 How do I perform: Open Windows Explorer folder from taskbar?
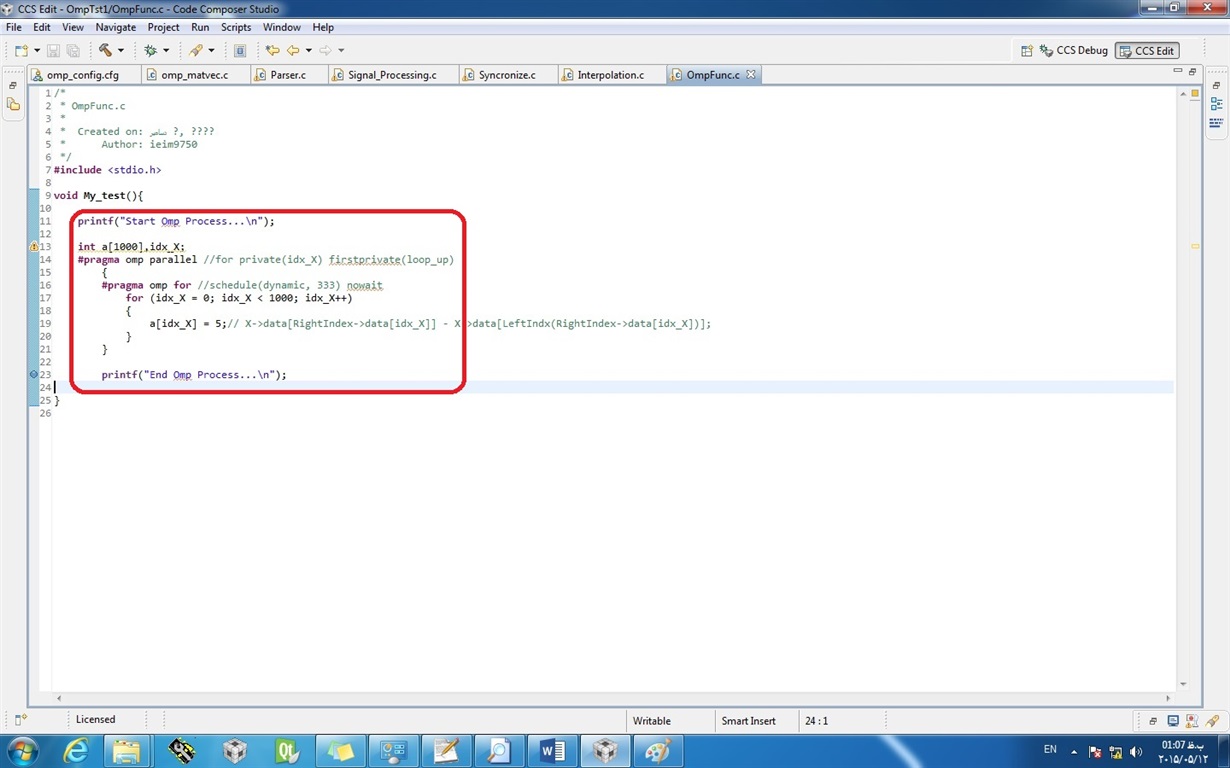click(x=127, y=750)
